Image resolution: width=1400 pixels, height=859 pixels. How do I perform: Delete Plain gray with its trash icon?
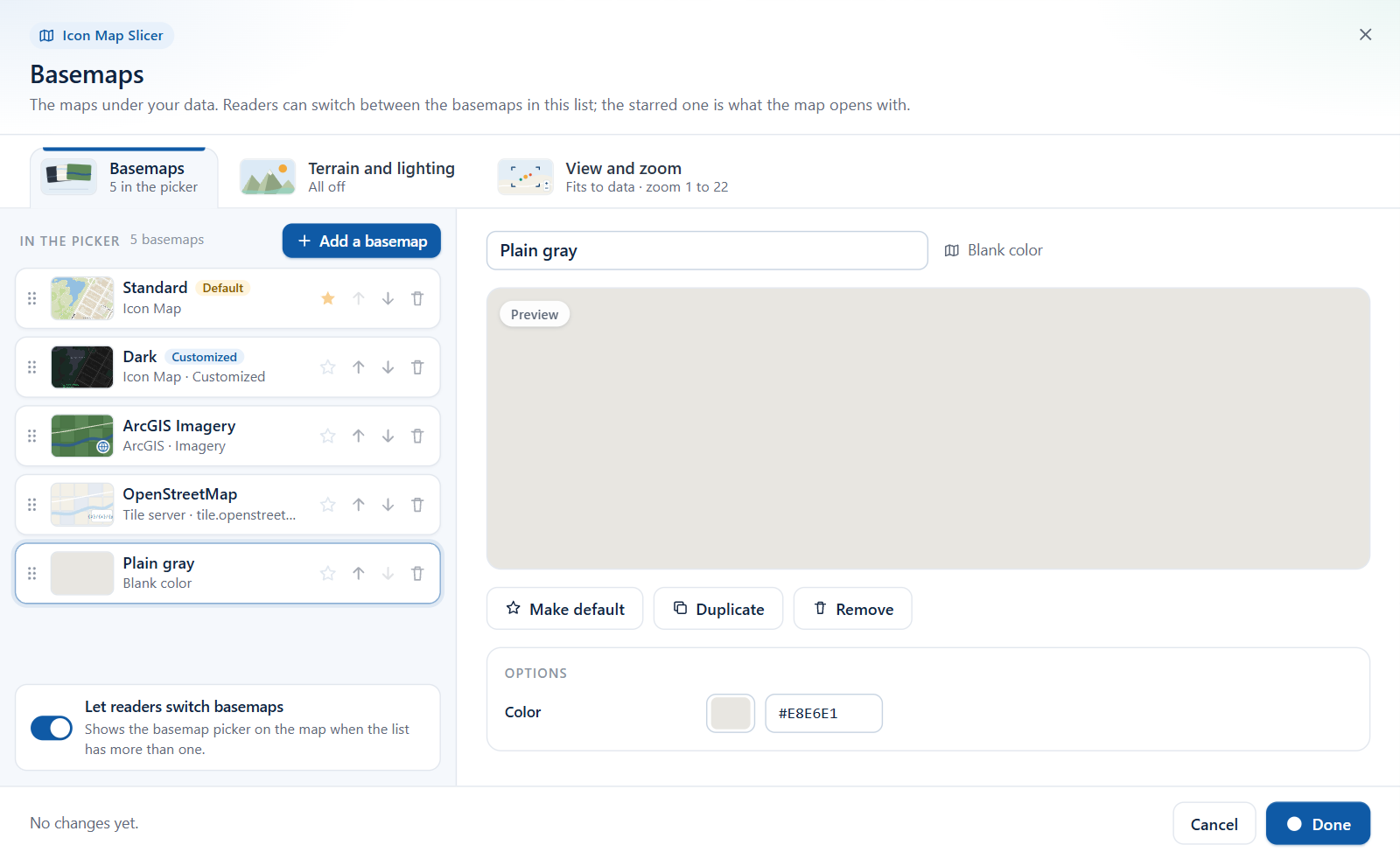point(417,573)
